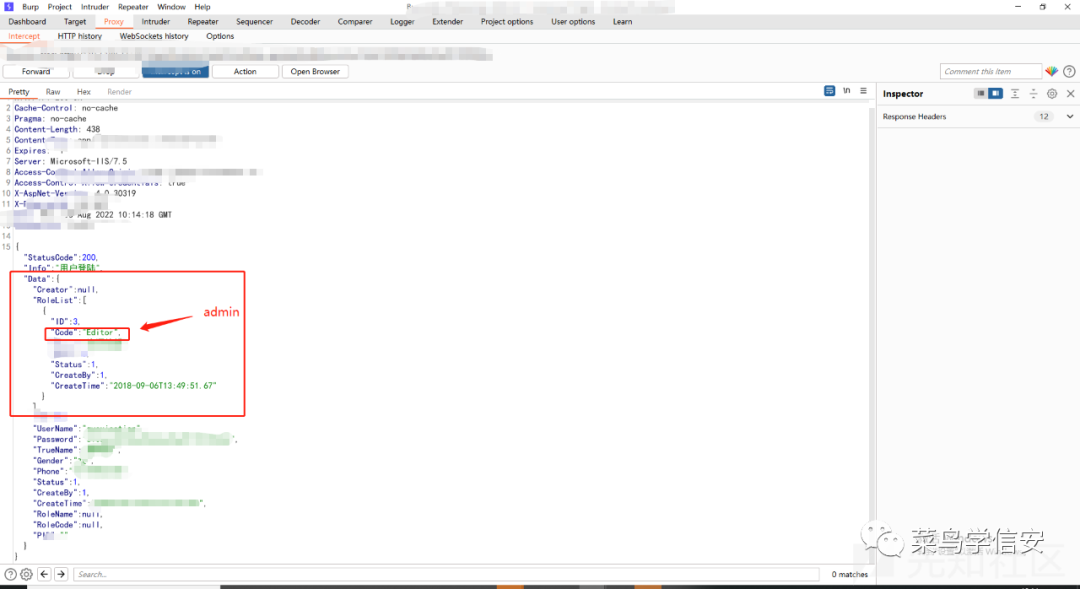Viewport: 1080px width, 589px height.
Task: Open the WebSockets history sub-tab
Action: coord(154,36)
